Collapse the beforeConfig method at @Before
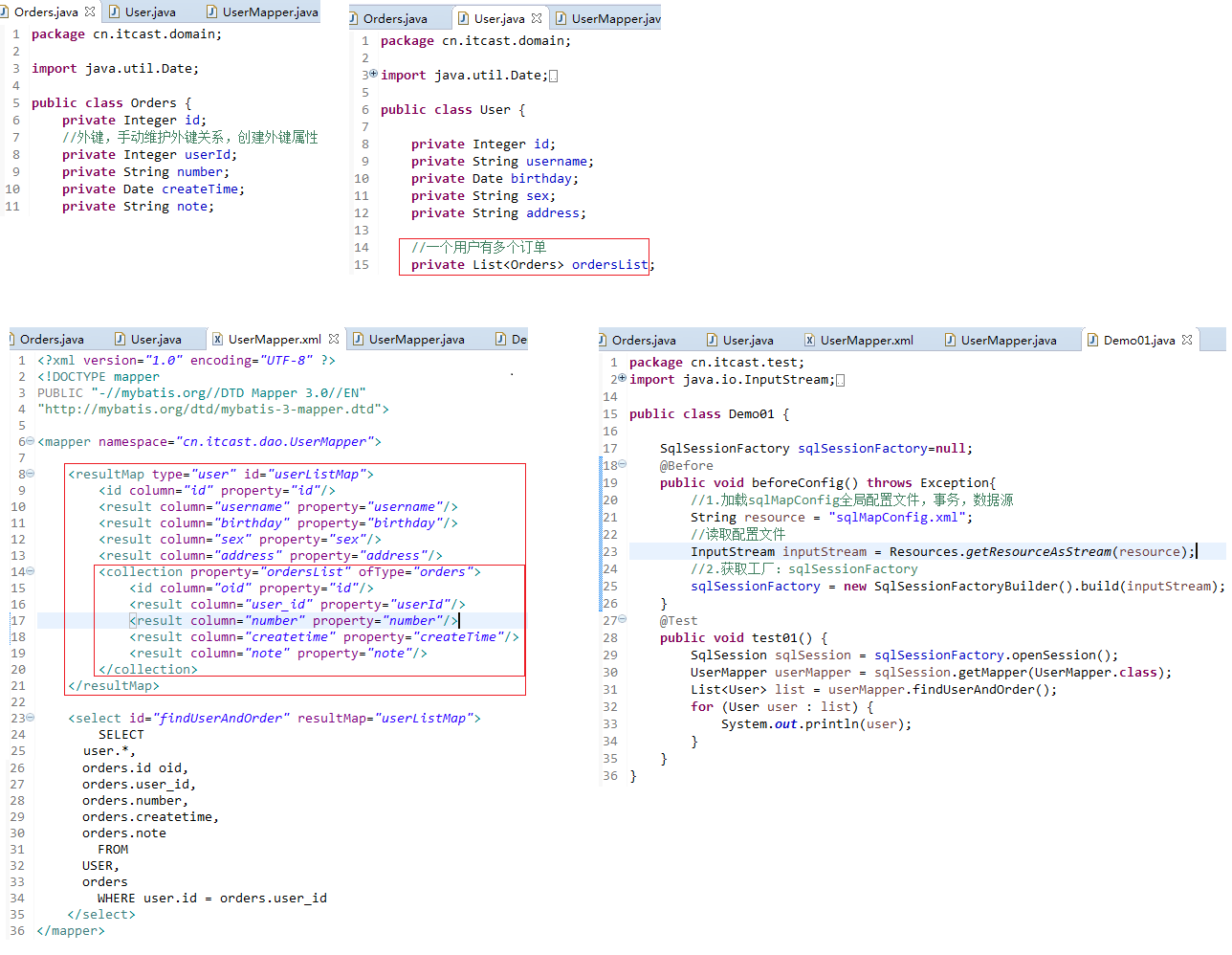This screenshot has height=955, width=1232. click(x=622, y=465)
